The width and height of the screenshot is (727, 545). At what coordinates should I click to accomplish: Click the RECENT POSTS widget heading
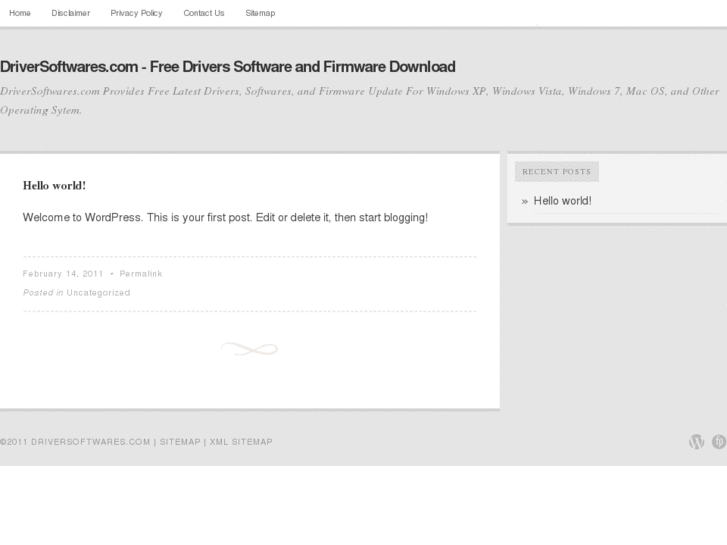click(556, 172)
